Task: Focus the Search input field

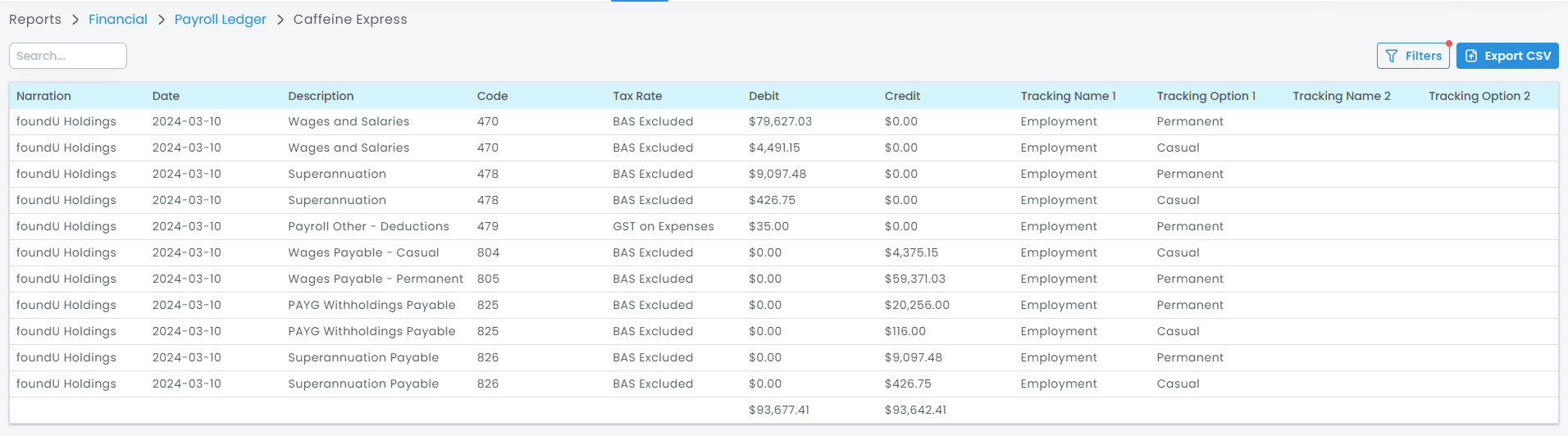Action: (68, 56)
